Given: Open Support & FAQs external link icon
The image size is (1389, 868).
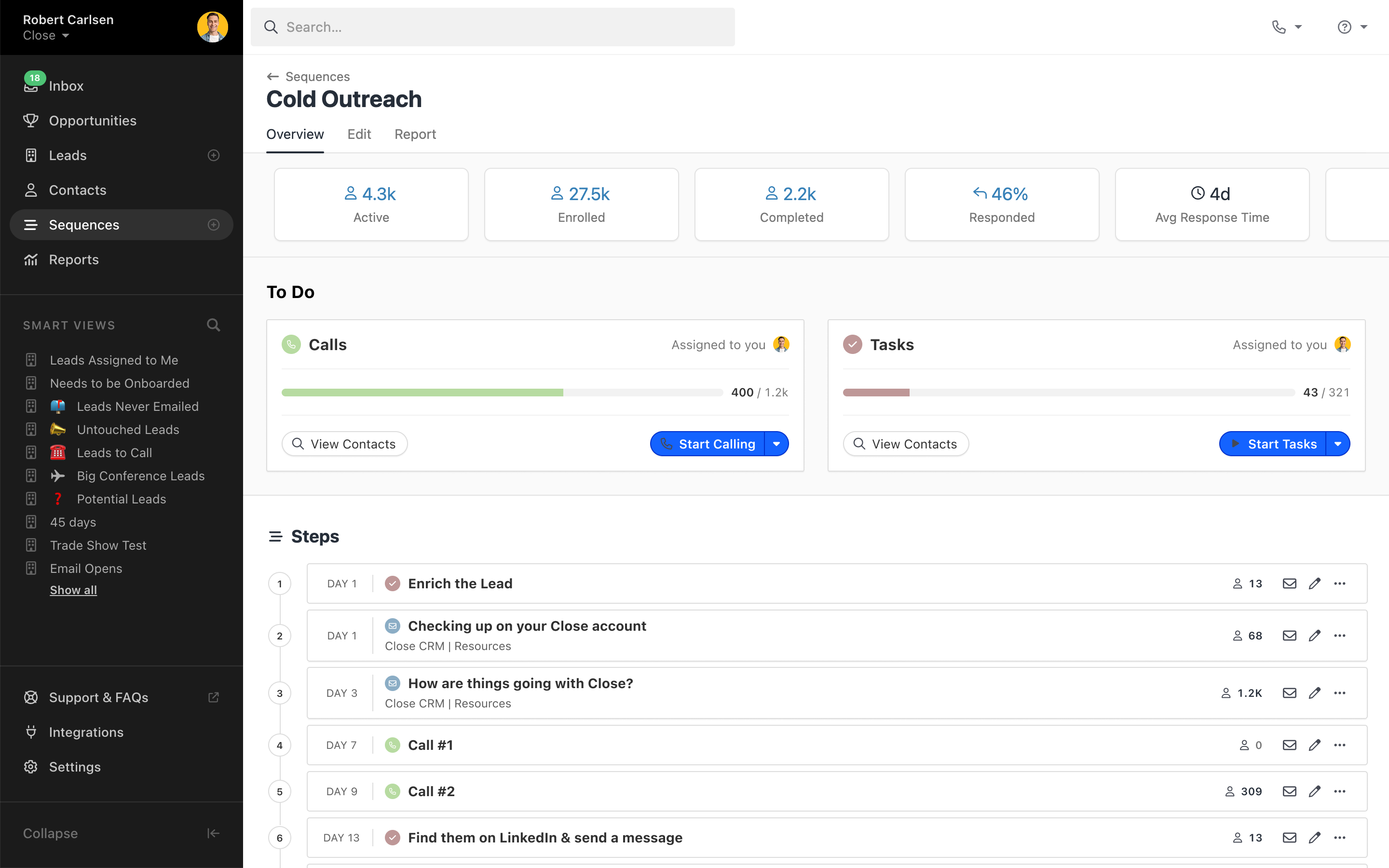Looking at the screenshot, I should [214, 697].
